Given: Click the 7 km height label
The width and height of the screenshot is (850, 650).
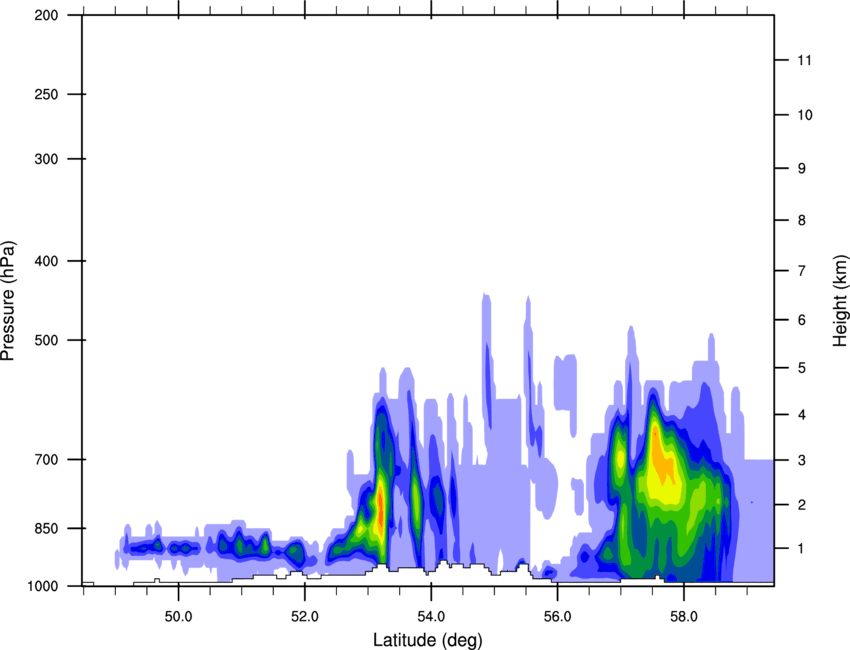Looking at the screenshot, I should click(x=802, y=271).
